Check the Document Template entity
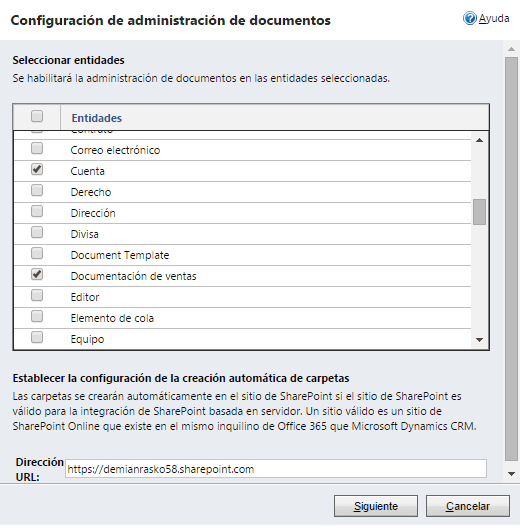This screenshot has width=520, height=530. pos(37,253)
